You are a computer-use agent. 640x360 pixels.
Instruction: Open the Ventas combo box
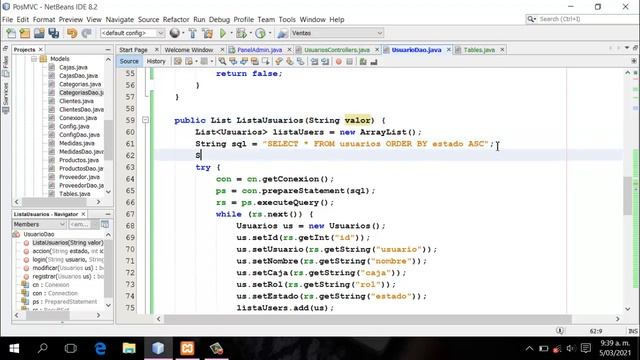(337, 33)
